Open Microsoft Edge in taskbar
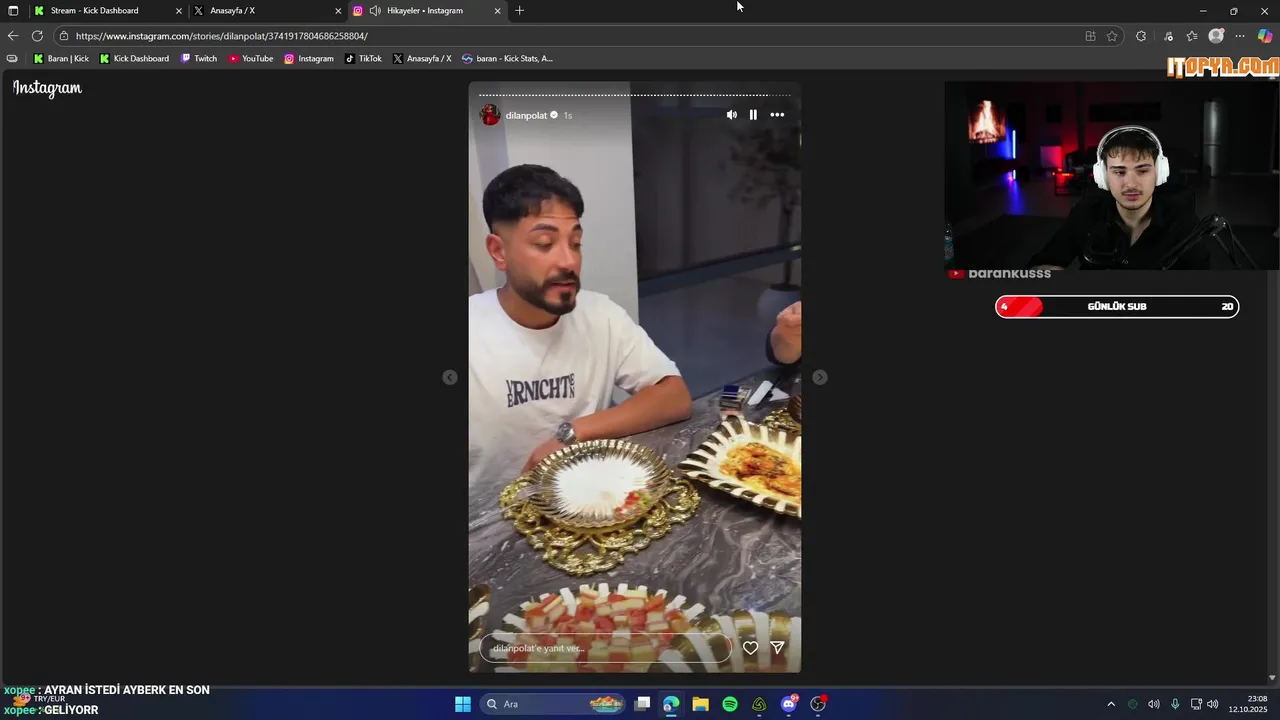Screen dimensions: 1280x720 pos(671,704)
